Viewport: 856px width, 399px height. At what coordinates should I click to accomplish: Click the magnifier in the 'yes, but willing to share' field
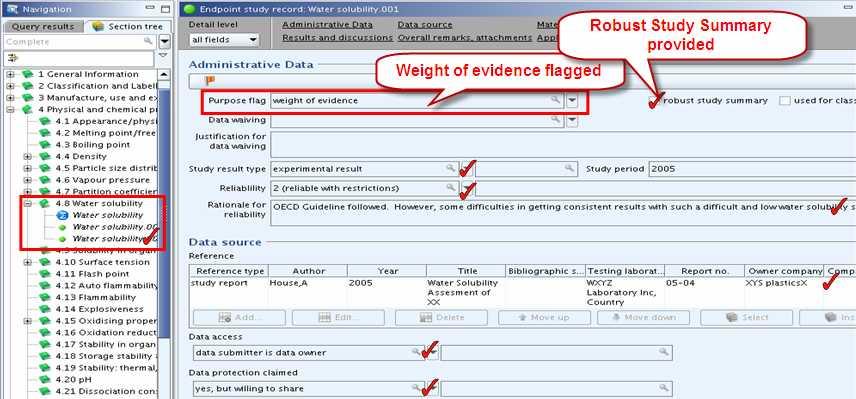pos(417,388)
